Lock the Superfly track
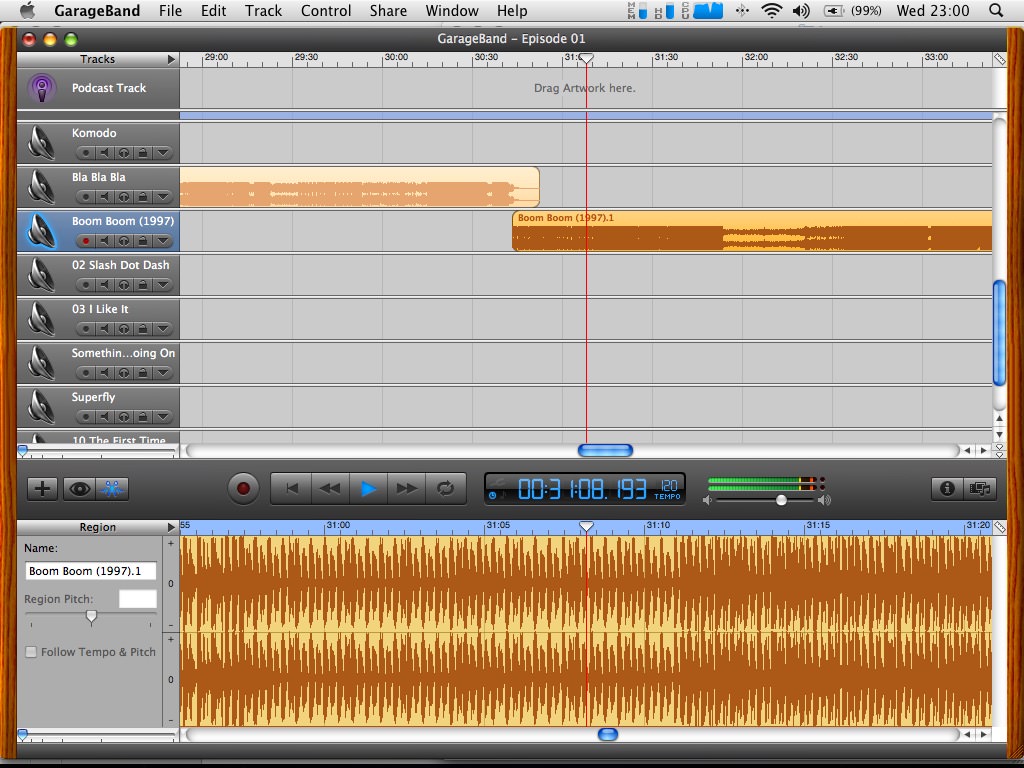The height and width of the screenshot is (768, 1024). coord(142,417)
